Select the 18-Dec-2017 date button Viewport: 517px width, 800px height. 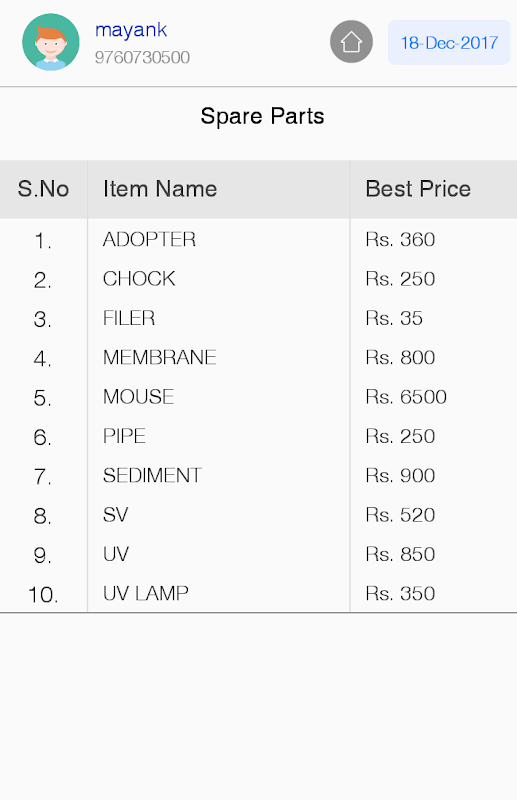point(449,42)
